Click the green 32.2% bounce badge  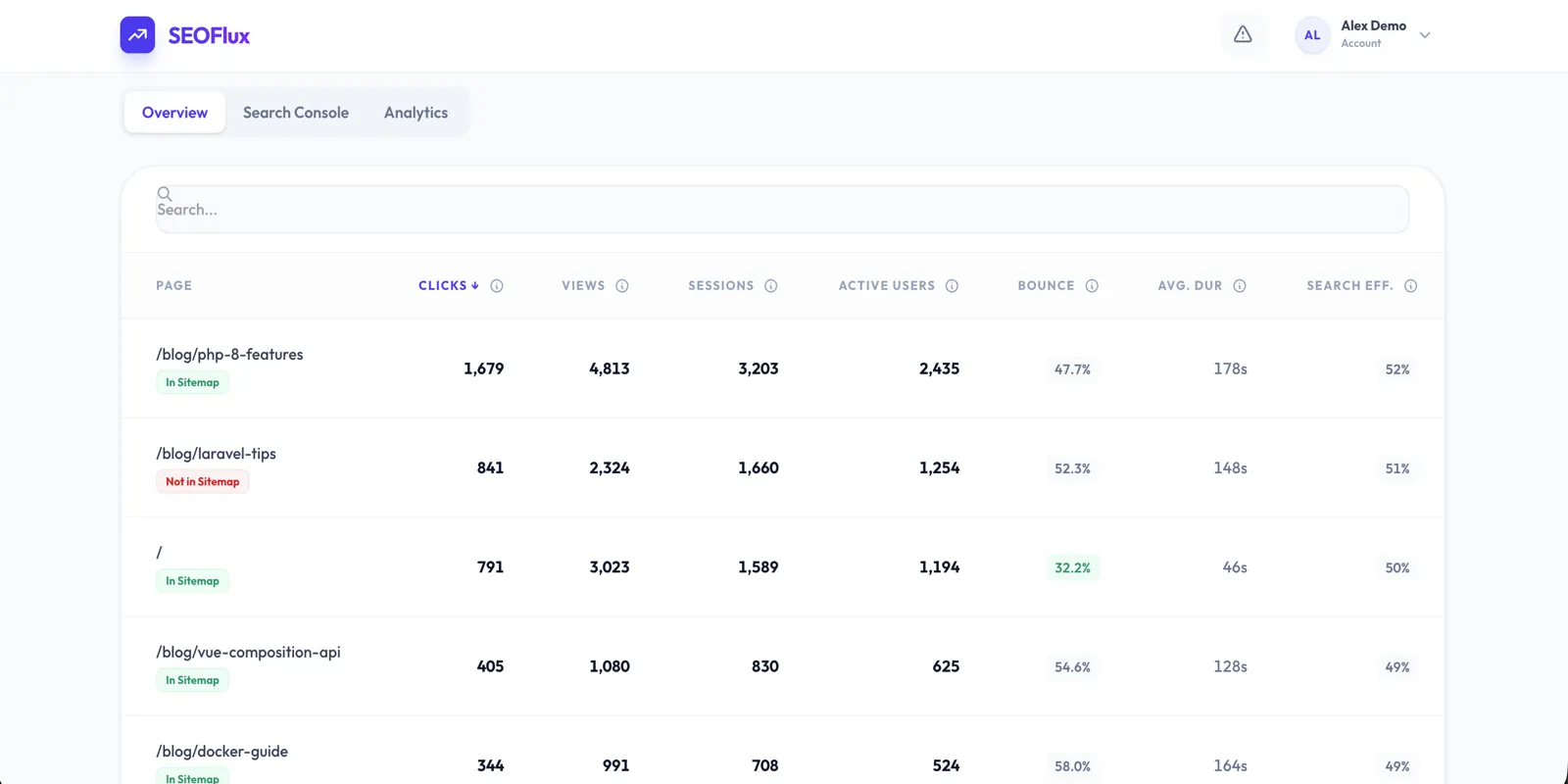1072,567
